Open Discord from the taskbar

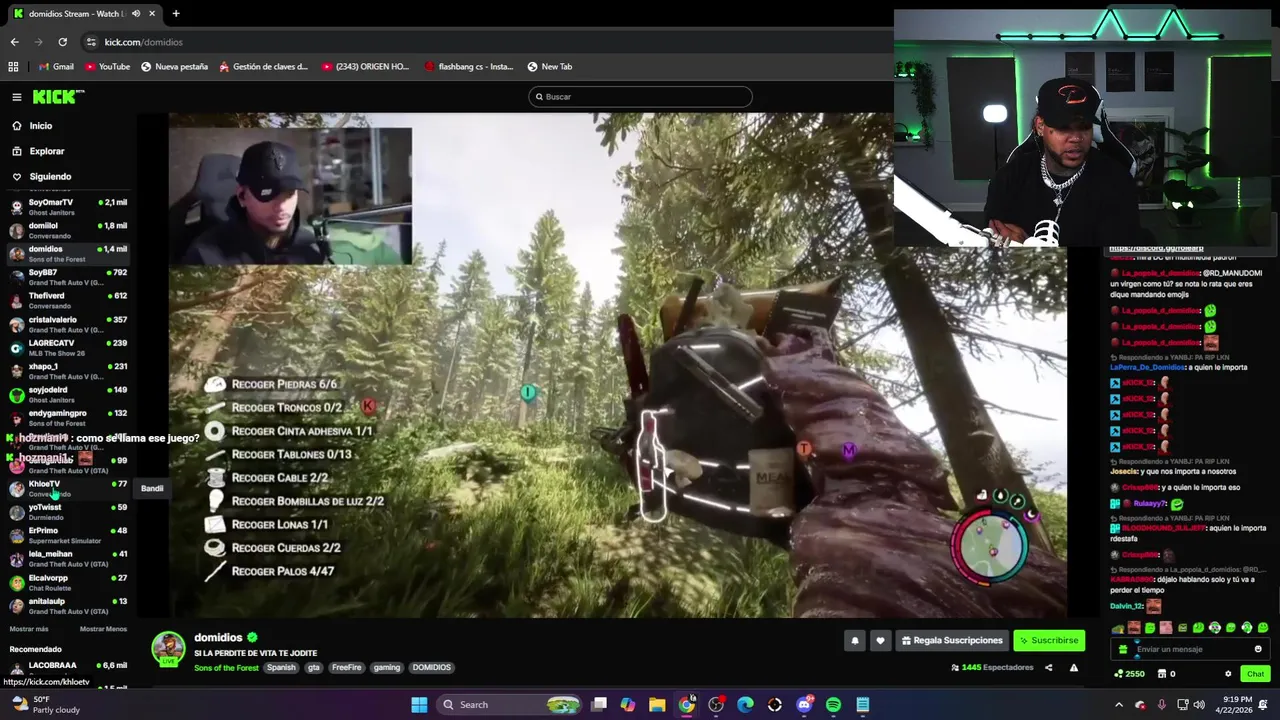[804, 705]
